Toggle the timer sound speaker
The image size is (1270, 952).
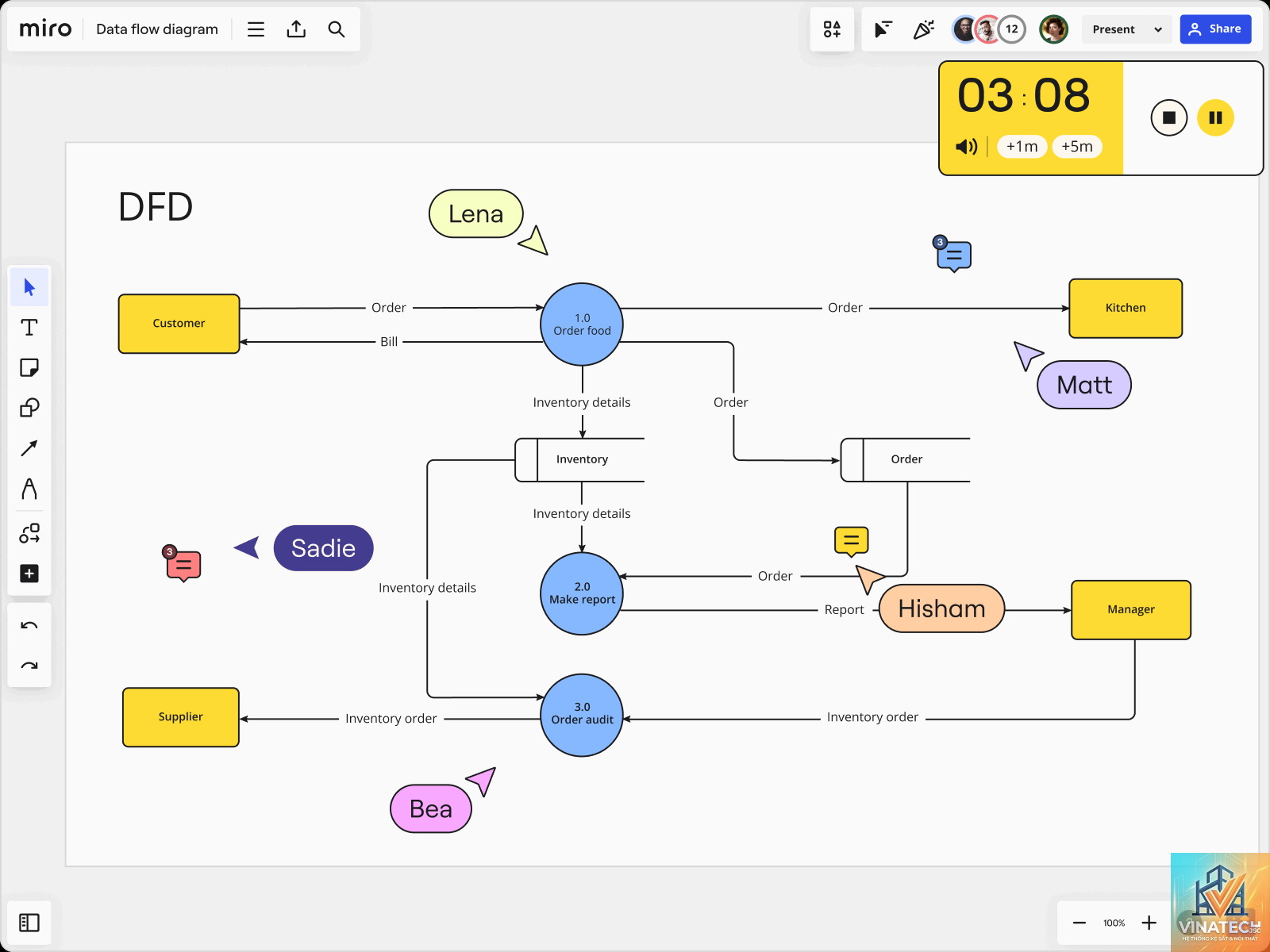967,147
